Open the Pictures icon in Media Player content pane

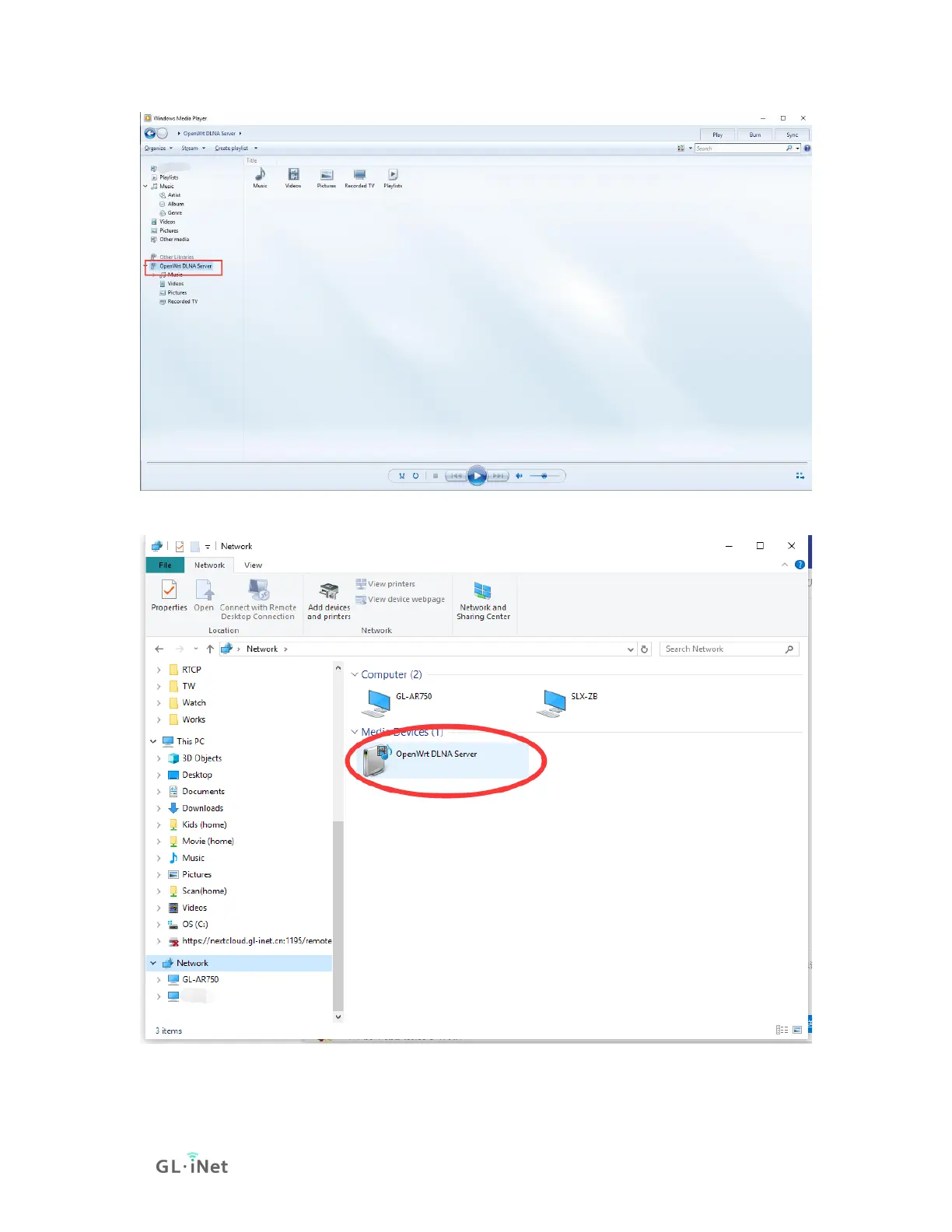click(x=327, y=175)
